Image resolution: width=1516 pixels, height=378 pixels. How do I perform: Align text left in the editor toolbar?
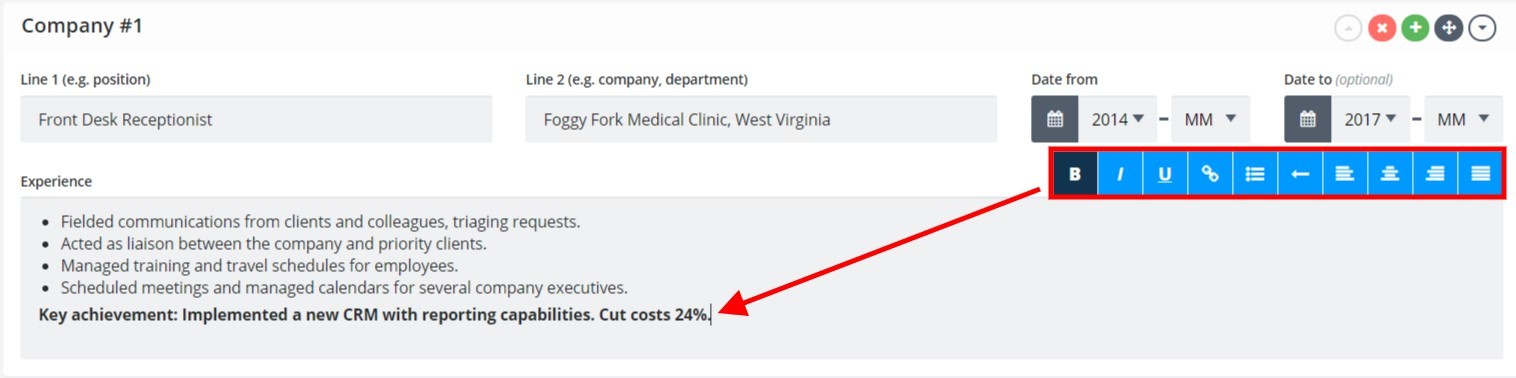[x=1345, y=173]
